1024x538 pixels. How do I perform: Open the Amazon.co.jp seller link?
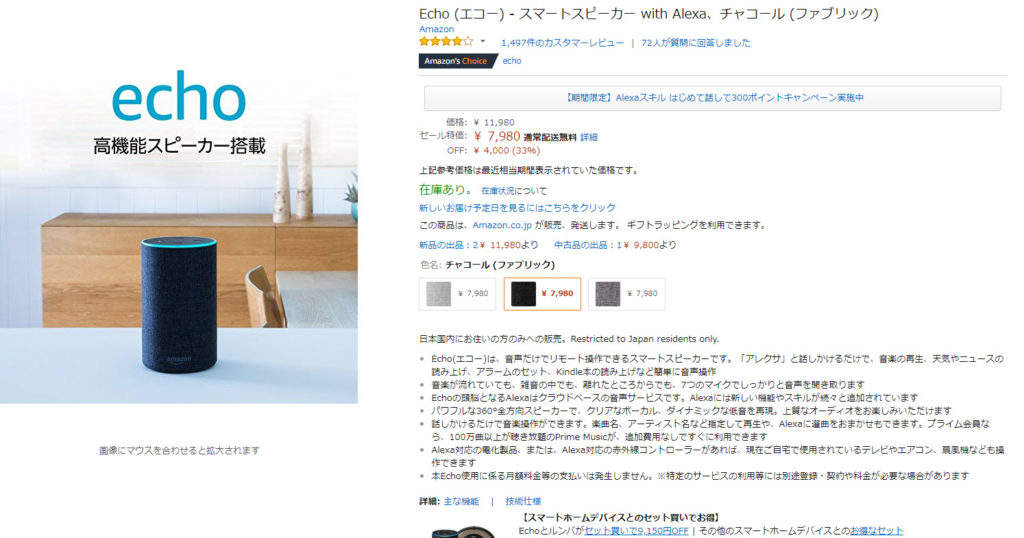502,225
